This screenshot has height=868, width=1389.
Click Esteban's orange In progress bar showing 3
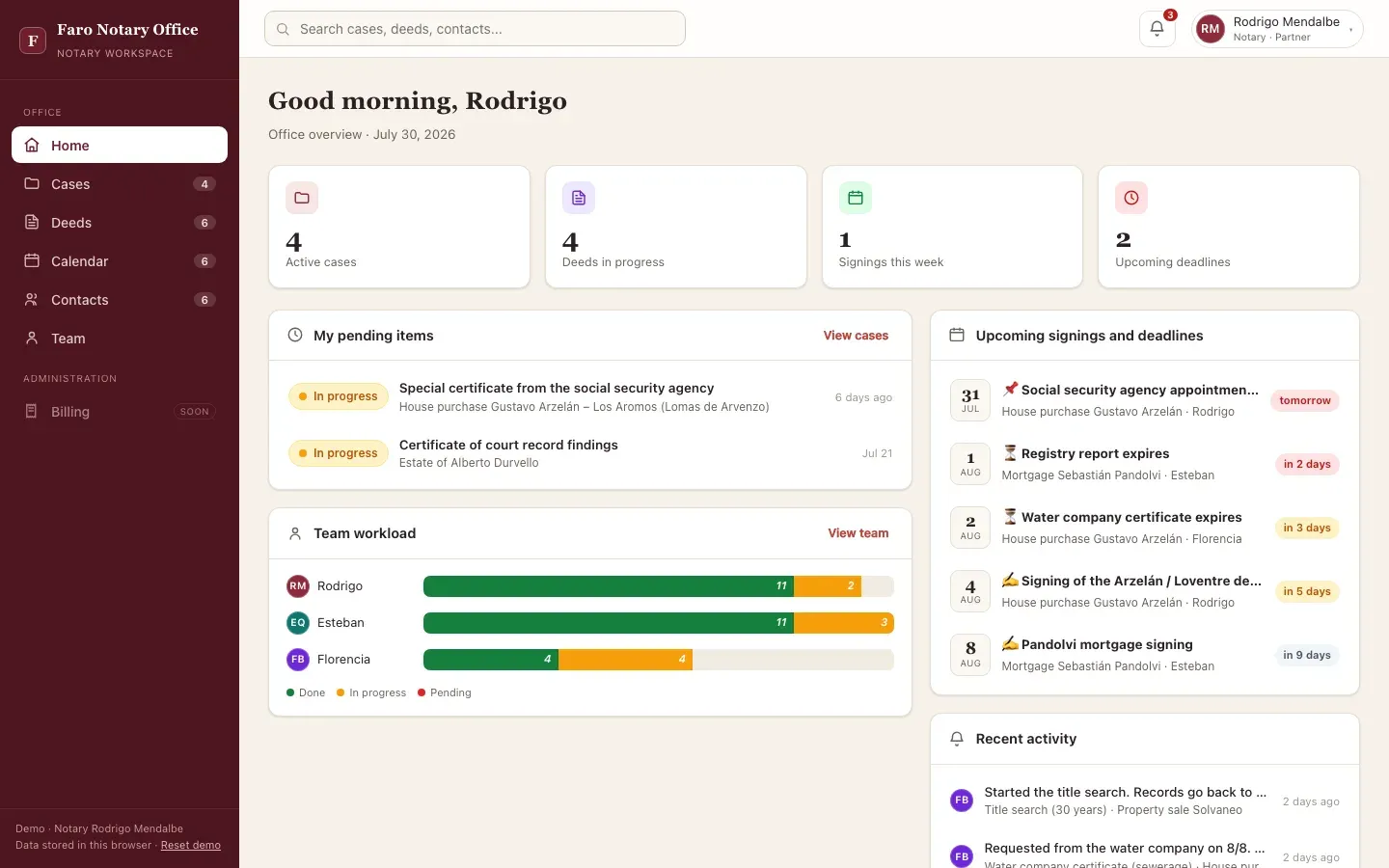(844, 623)
